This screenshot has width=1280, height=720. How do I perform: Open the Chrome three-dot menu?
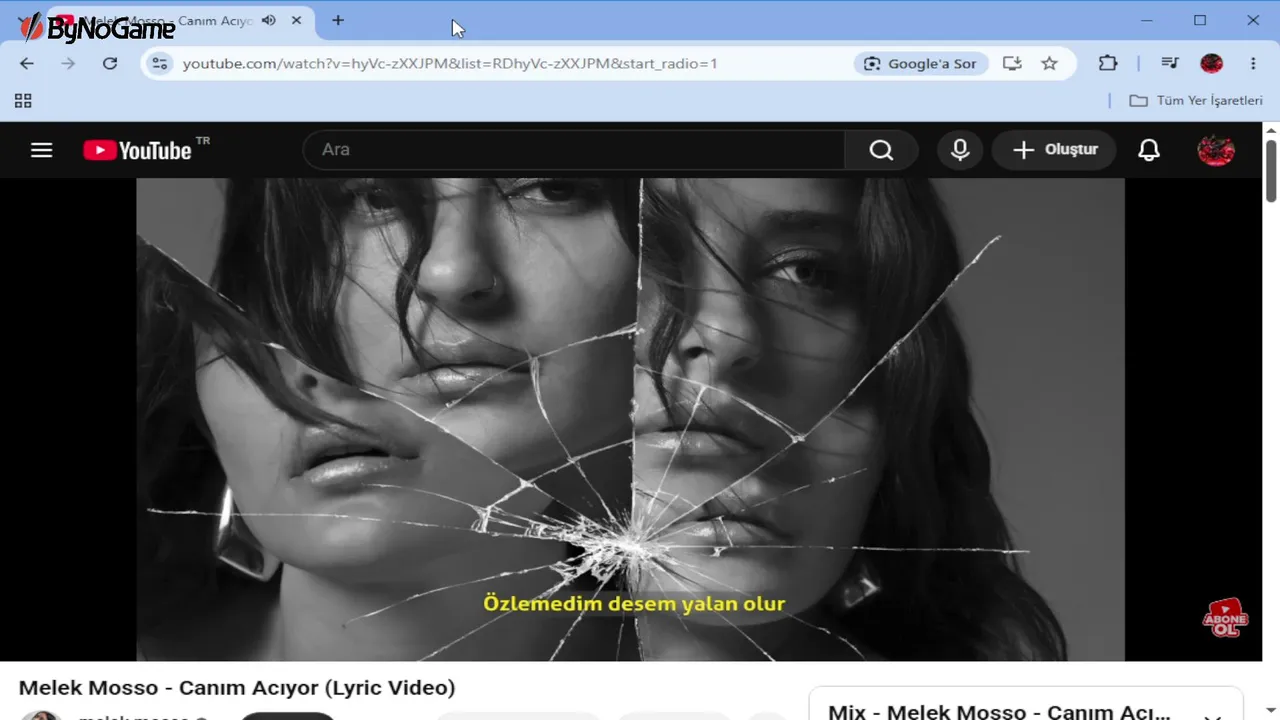click(x=1253, y=63)
